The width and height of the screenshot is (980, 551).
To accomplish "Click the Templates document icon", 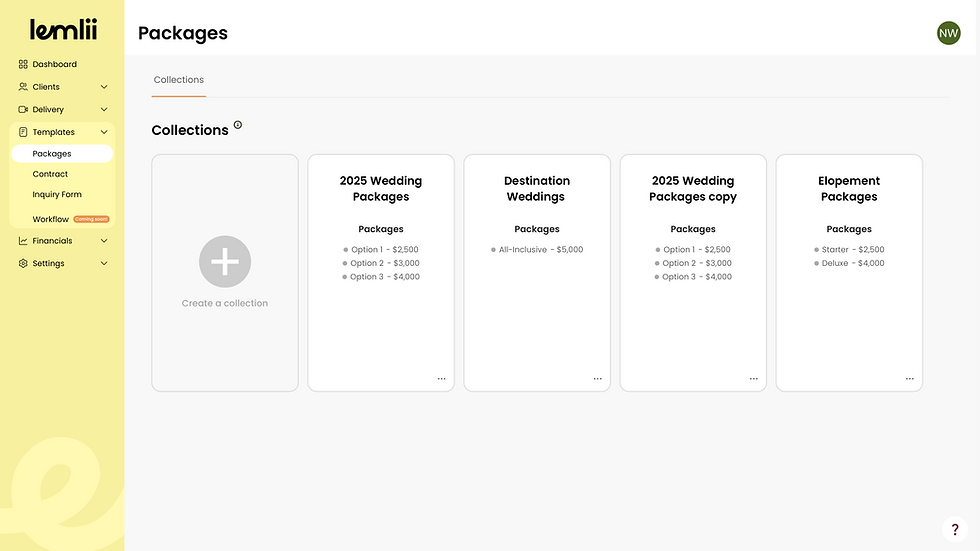I will [x=23, y=132].
